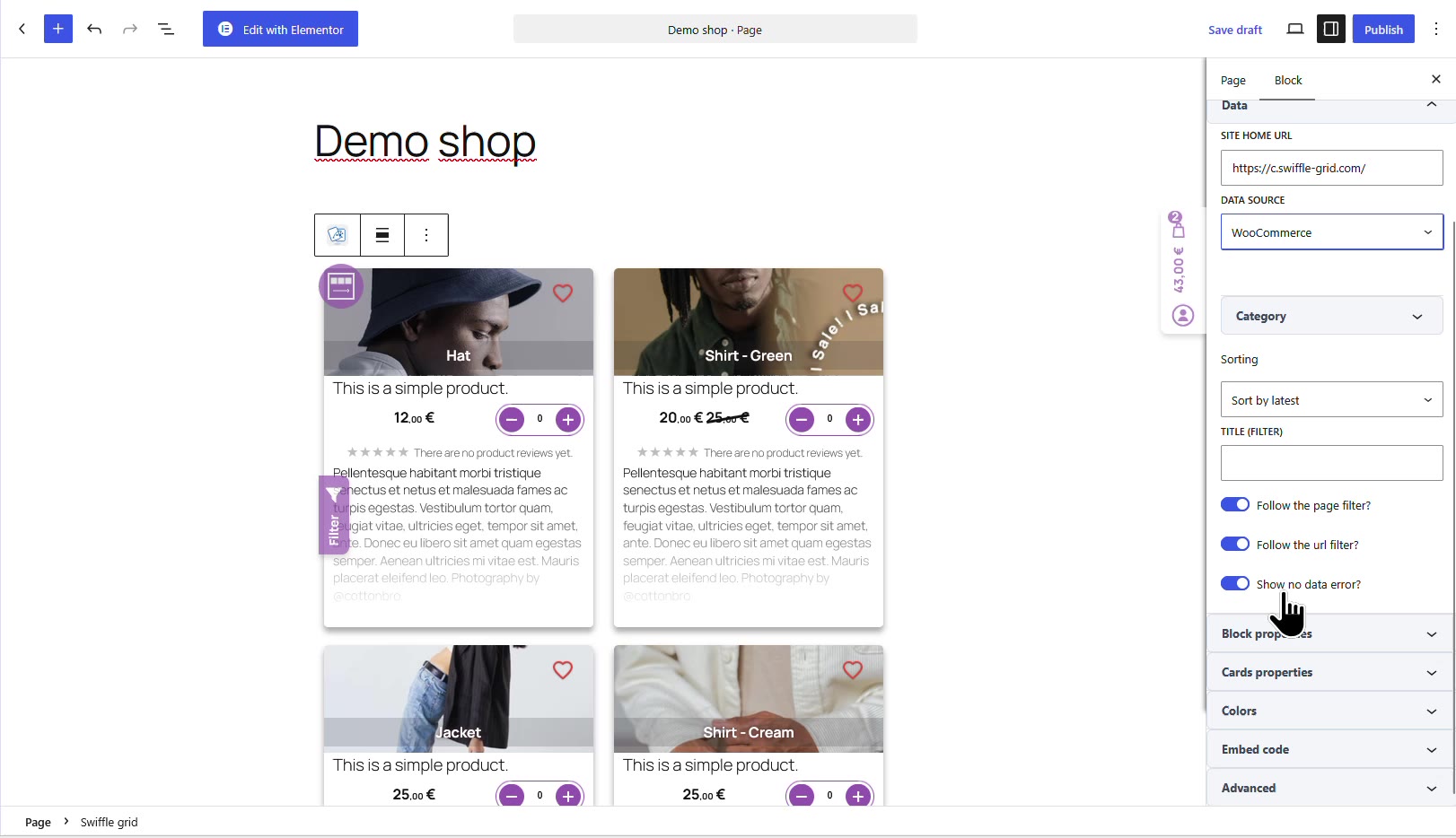The height and width of the screenshot is (838, 1456).
Task: Switch to the Page tab
Action: click(x=1233, y=80)
